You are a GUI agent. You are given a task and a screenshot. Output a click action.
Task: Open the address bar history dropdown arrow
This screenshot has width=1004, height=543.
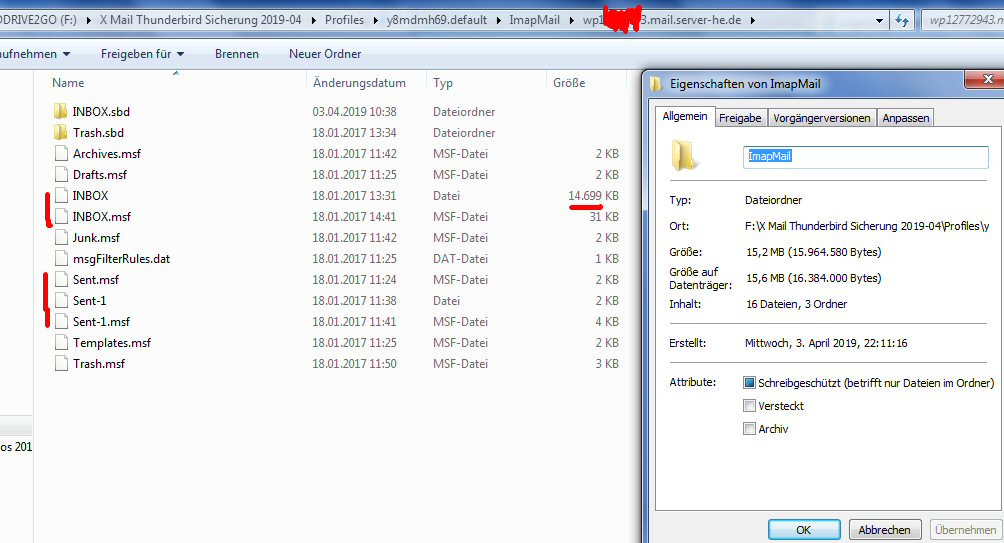pos(879,20)
